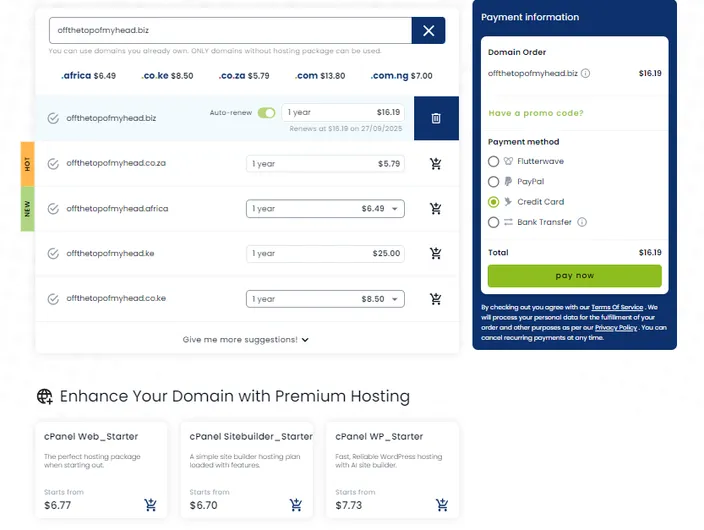This screenshot has width=704, height=530.
Task: Open the 1 year $25.00 period selector
Action: coord(325,254)
